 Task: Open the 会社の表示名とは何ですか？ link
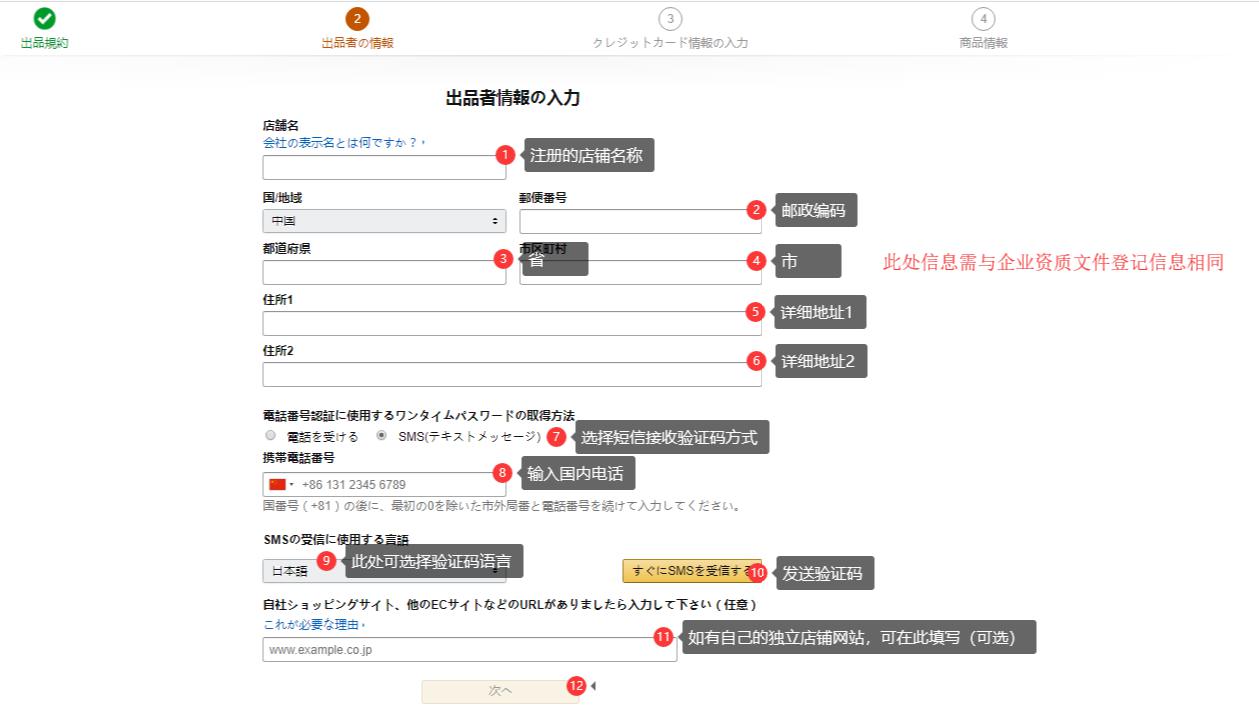click(344, 143)
